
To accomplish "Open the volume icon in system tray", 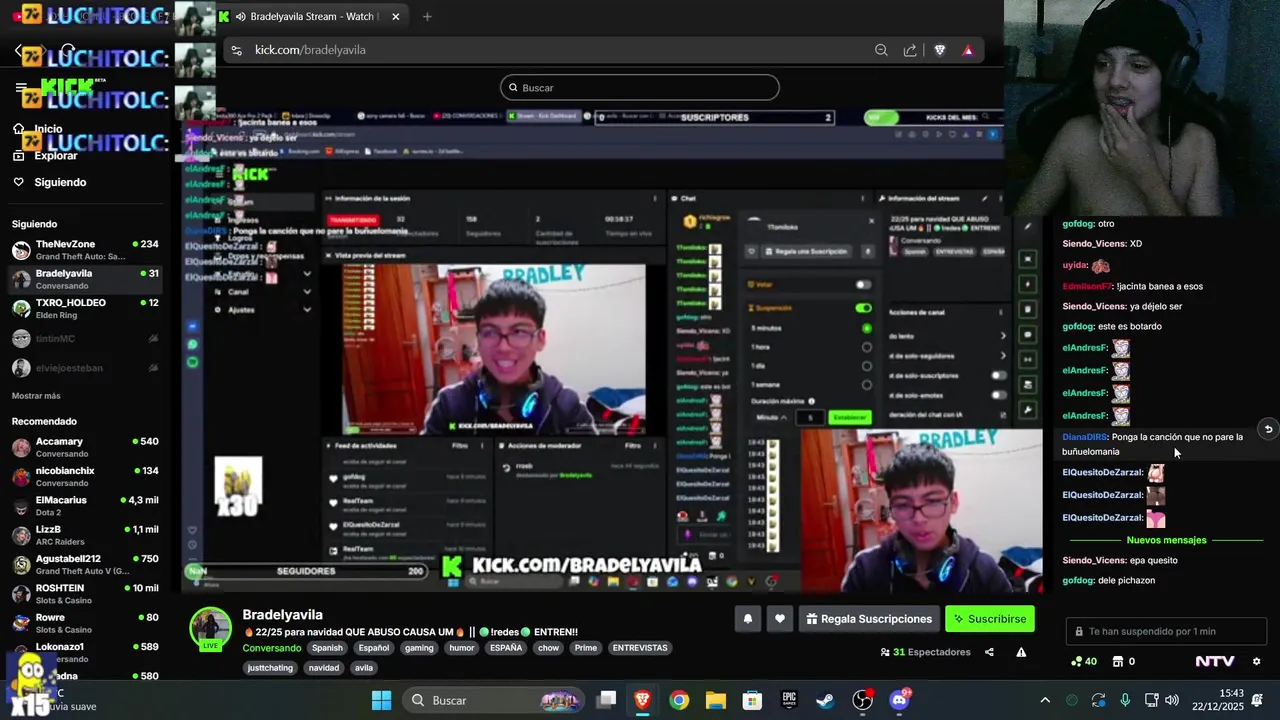I will 1172,700.
